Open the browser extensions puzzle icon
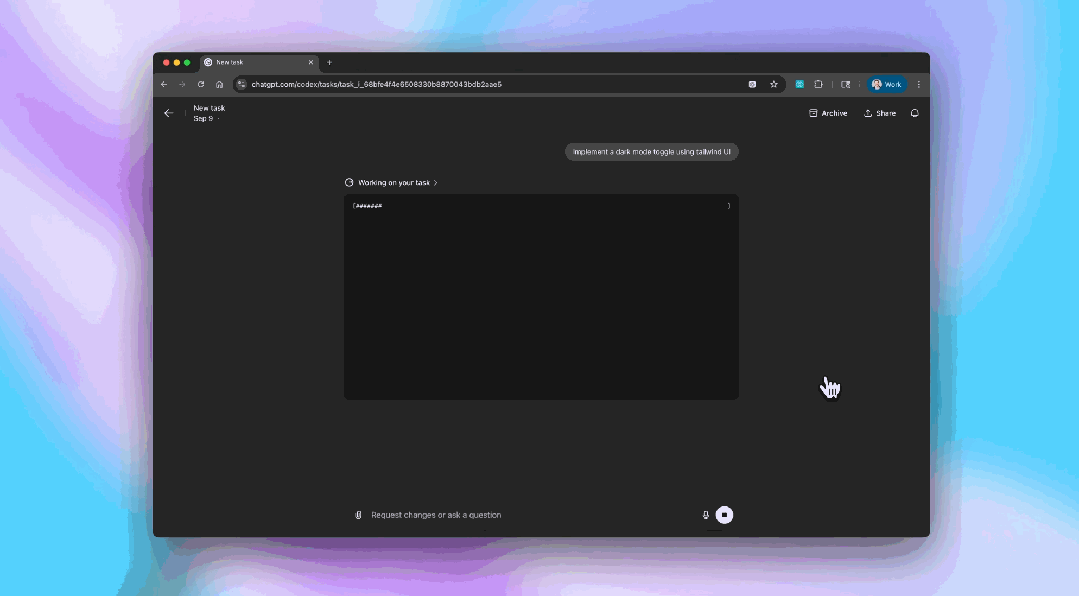Screen dimensions: 1079x596 coord(818,84)
